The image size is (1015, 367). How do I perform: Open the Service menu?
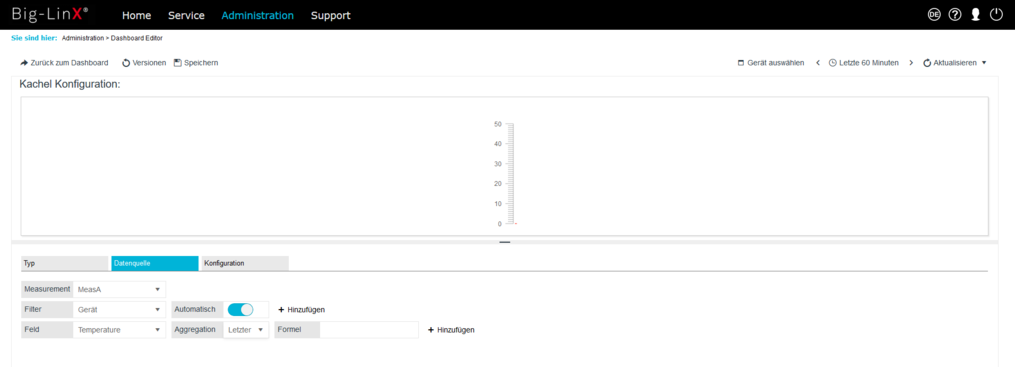click(x=186, y=16)
